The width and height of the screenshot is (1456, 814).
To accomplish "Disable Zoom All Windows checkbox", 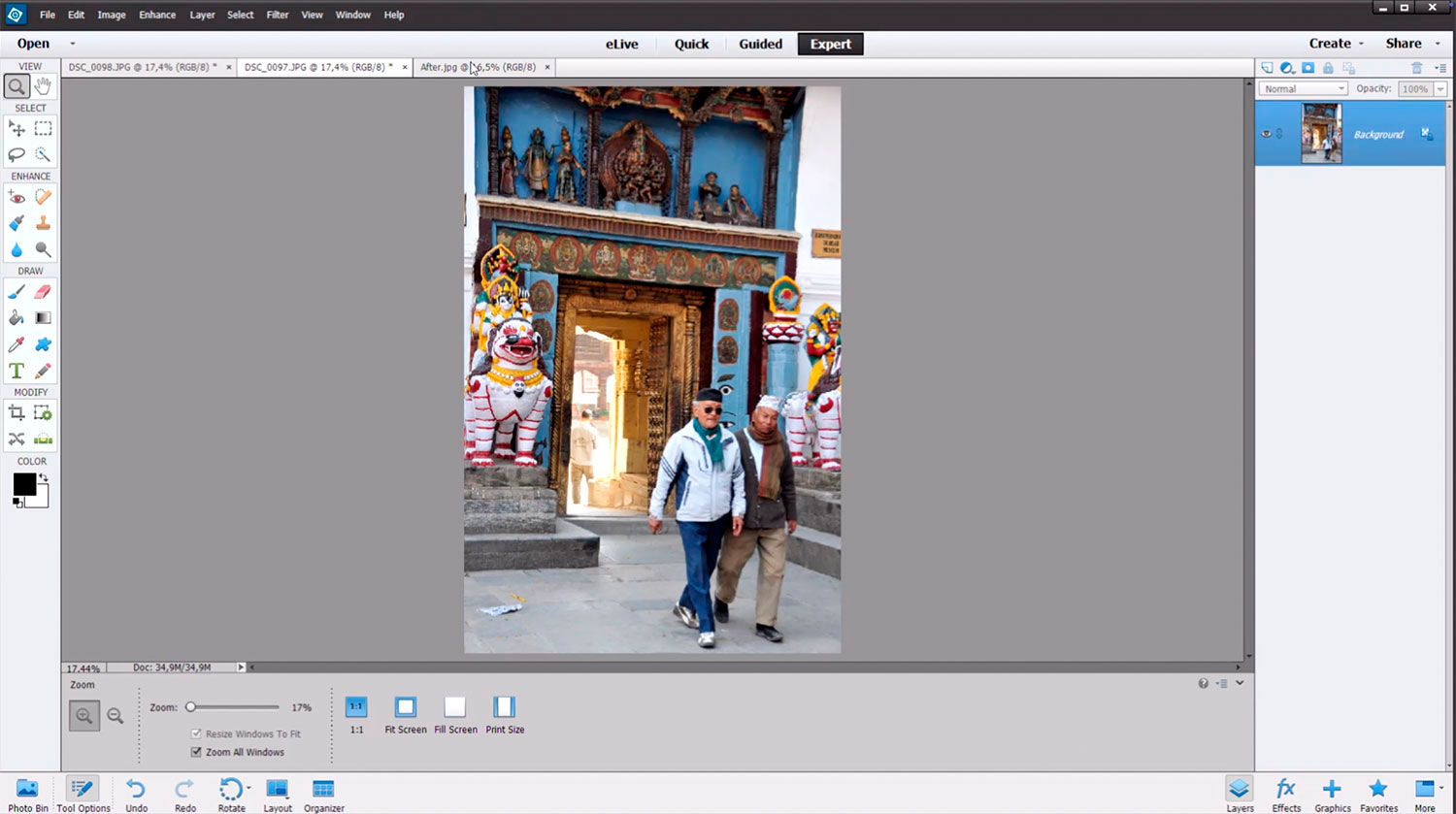I will coord(196,752).
